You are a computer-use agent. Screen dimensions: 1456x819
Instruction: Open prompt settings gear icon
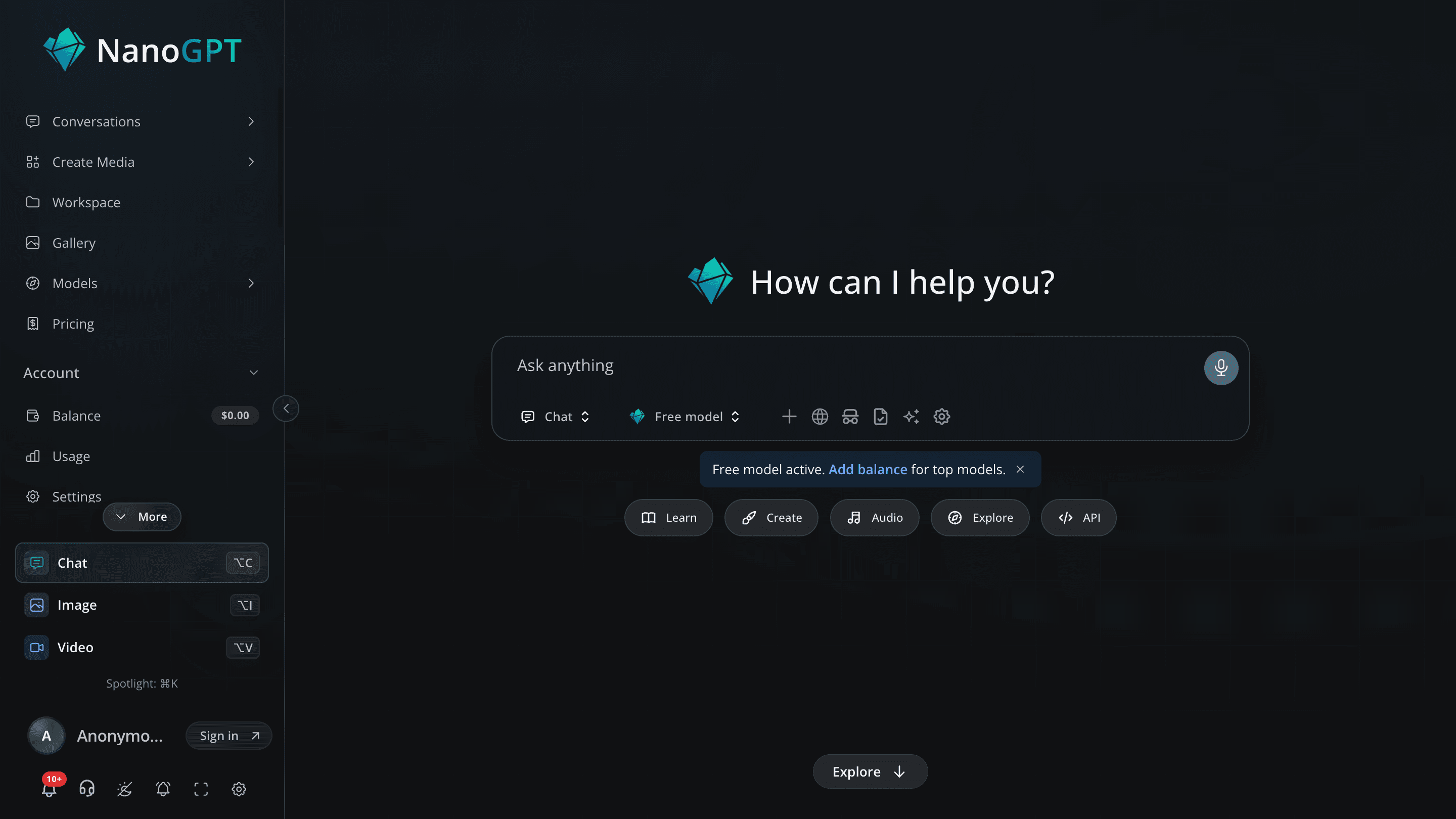coord(942,417)
